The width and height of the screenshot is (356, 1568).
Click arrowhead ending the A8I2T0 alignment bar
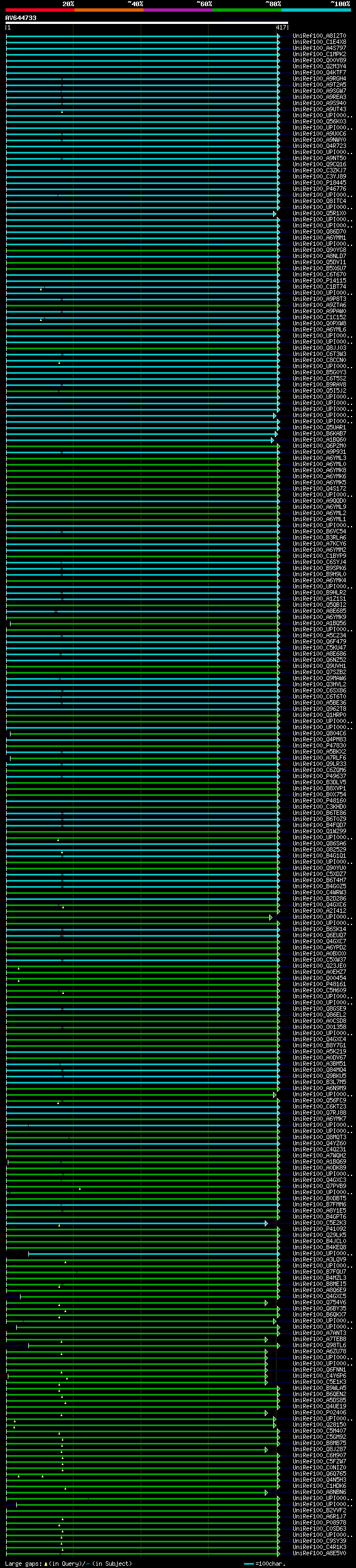pos(279,37)
